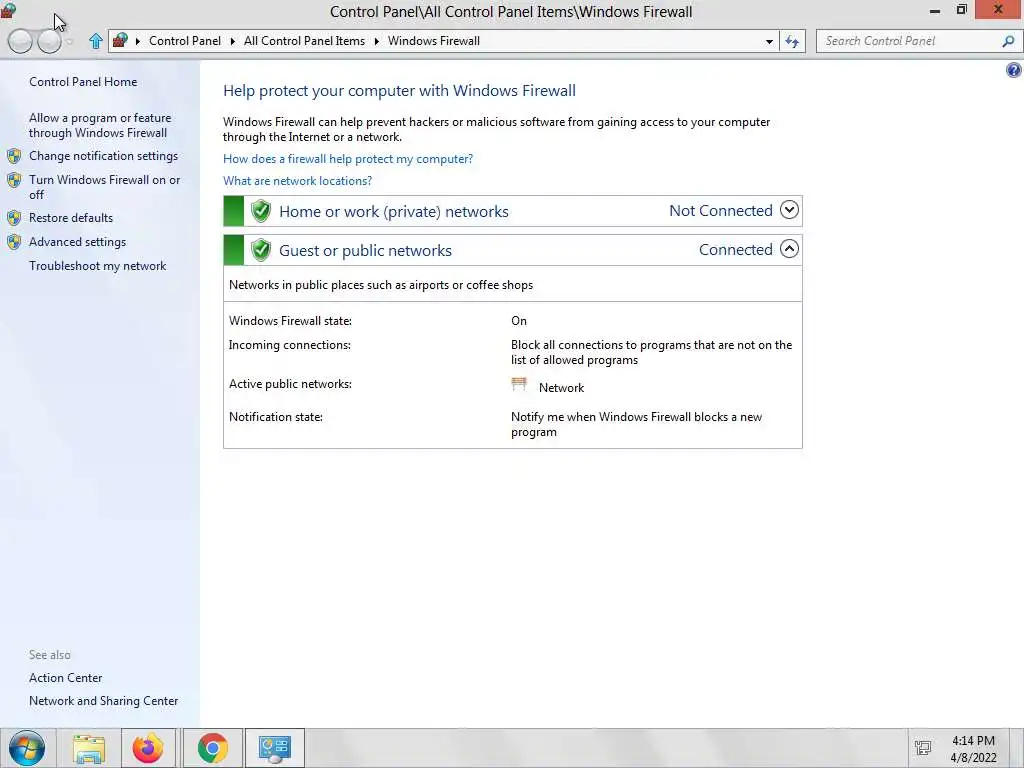This screenshot has height=768, width=1024.
Task: Click the Incoming connections label
Action: point(289,345)
